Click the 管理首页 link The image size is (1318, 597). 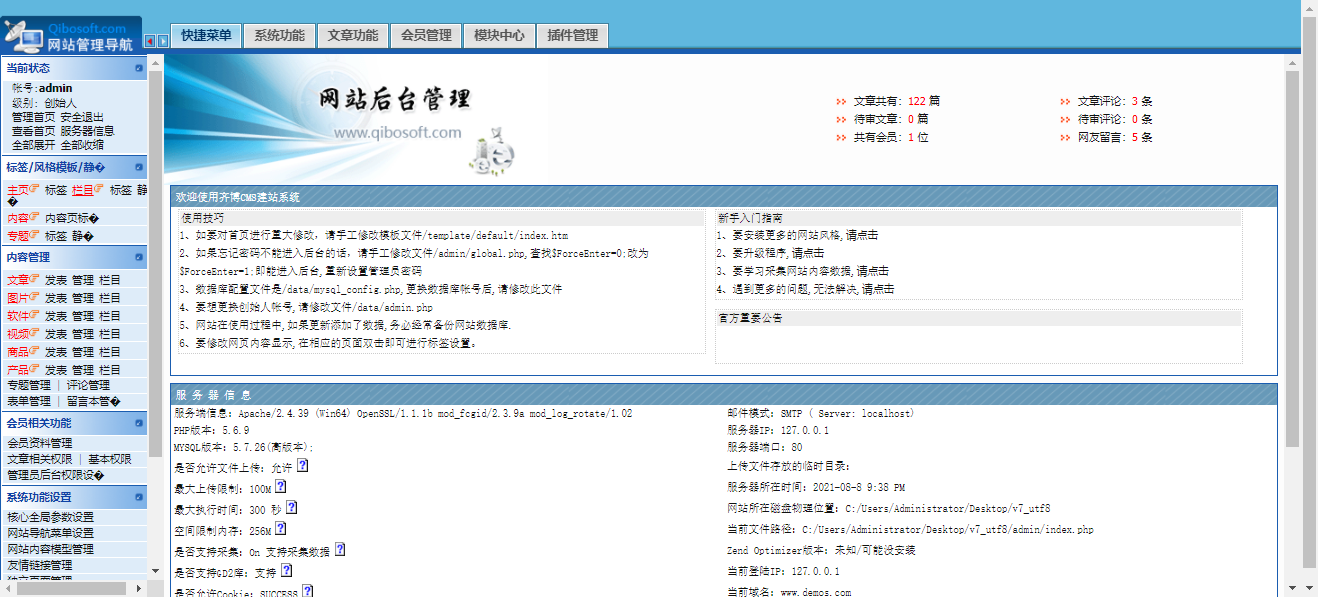[x=33, y=117]
